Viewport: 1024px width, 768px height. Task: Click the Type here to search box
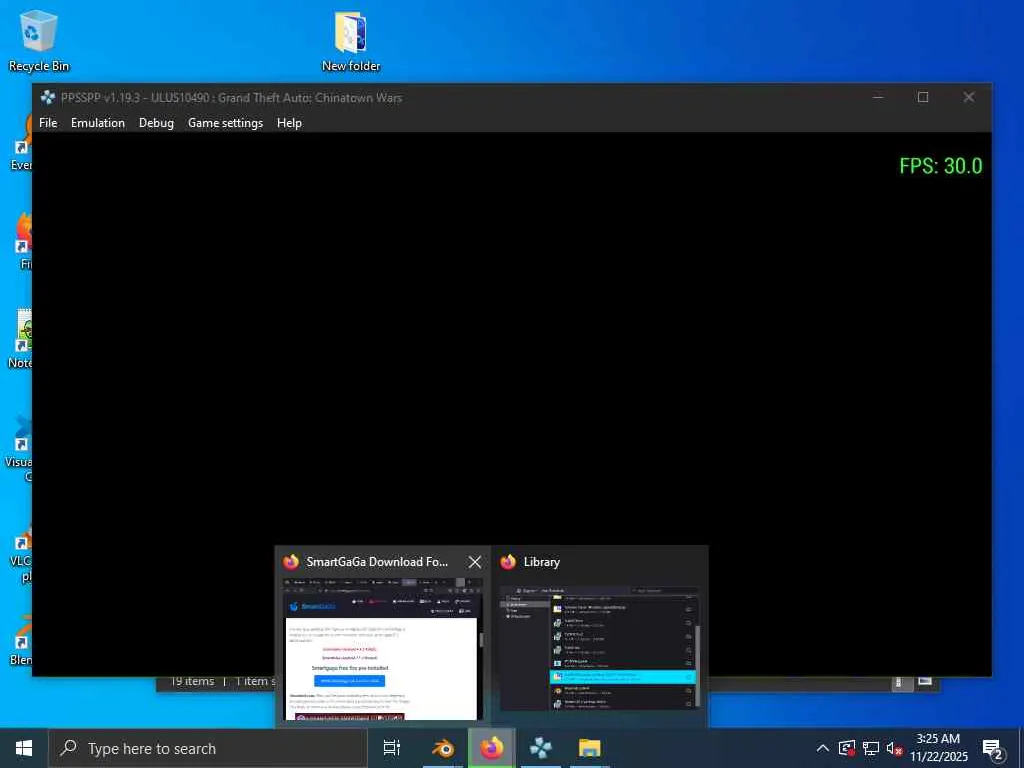(x=208, y=748)
